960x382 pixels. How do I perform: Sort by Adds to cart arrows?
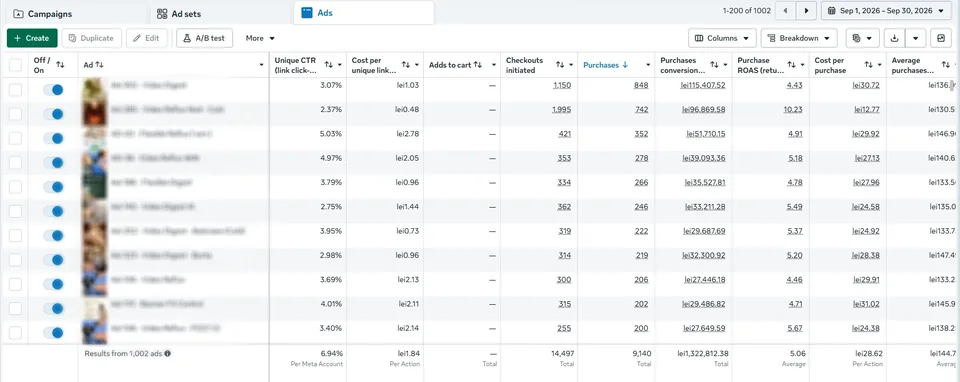[478, 65]
